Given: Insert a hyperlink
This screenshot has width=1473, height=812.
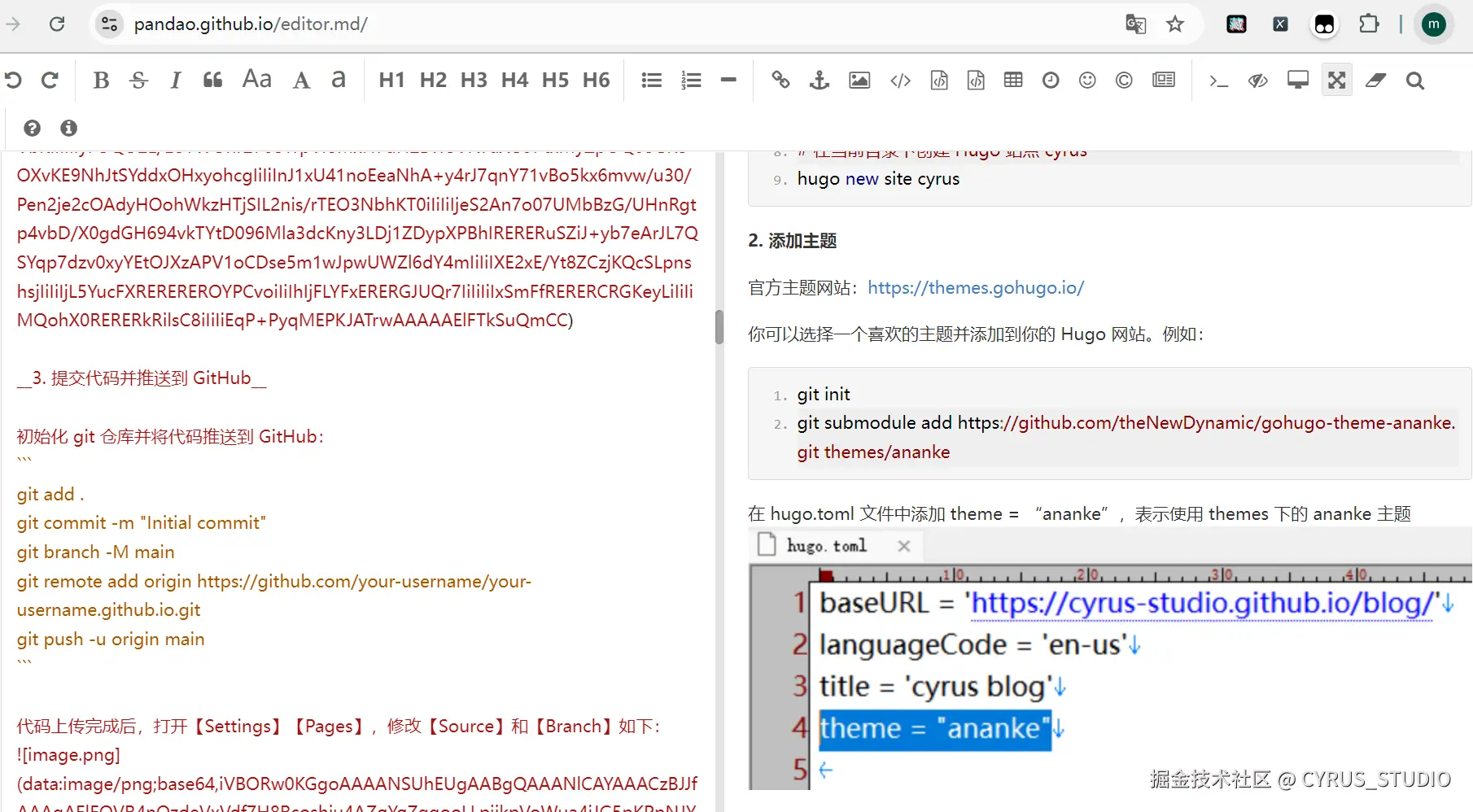Looking at the screenshot, I should pos(780,80).
